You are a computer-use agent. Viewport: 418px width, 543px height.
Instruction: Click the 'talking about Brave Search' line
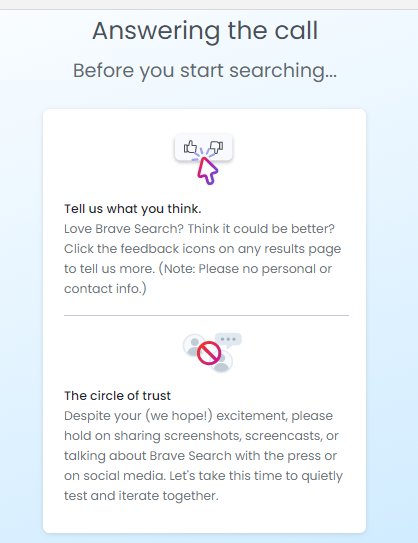coord(201,456)
